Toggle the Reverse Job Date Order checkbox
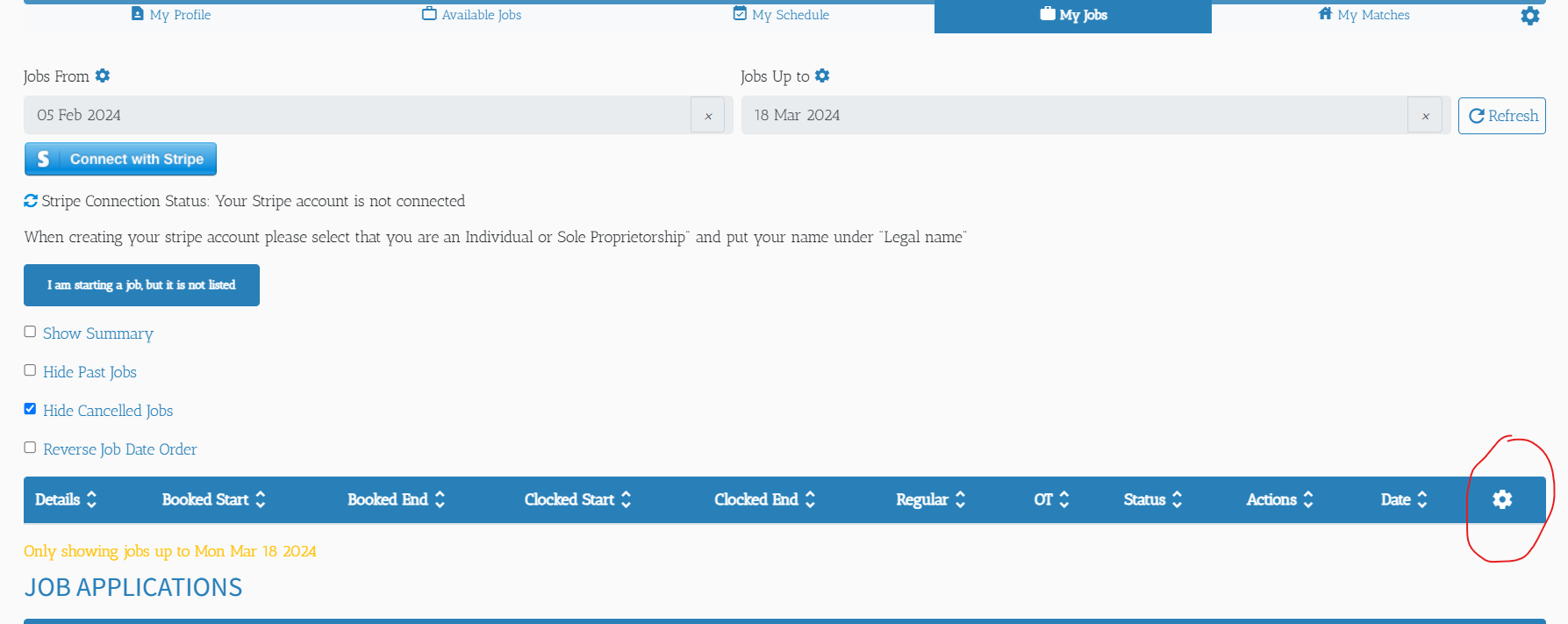Viewport: 1568px width, 624px height. [x=30, y=448]
